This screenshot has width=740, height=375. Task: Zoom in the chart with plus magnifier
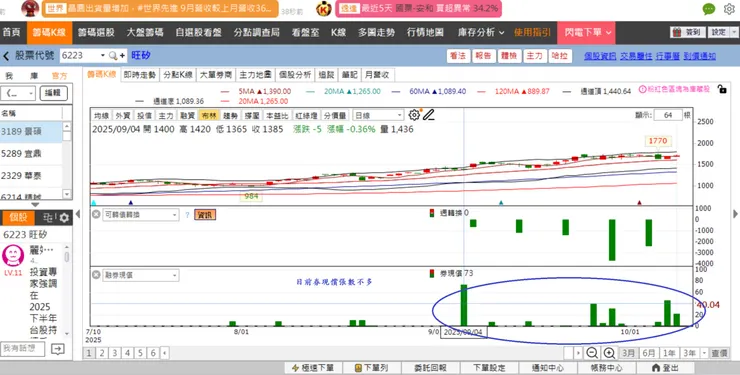point(609,353)
